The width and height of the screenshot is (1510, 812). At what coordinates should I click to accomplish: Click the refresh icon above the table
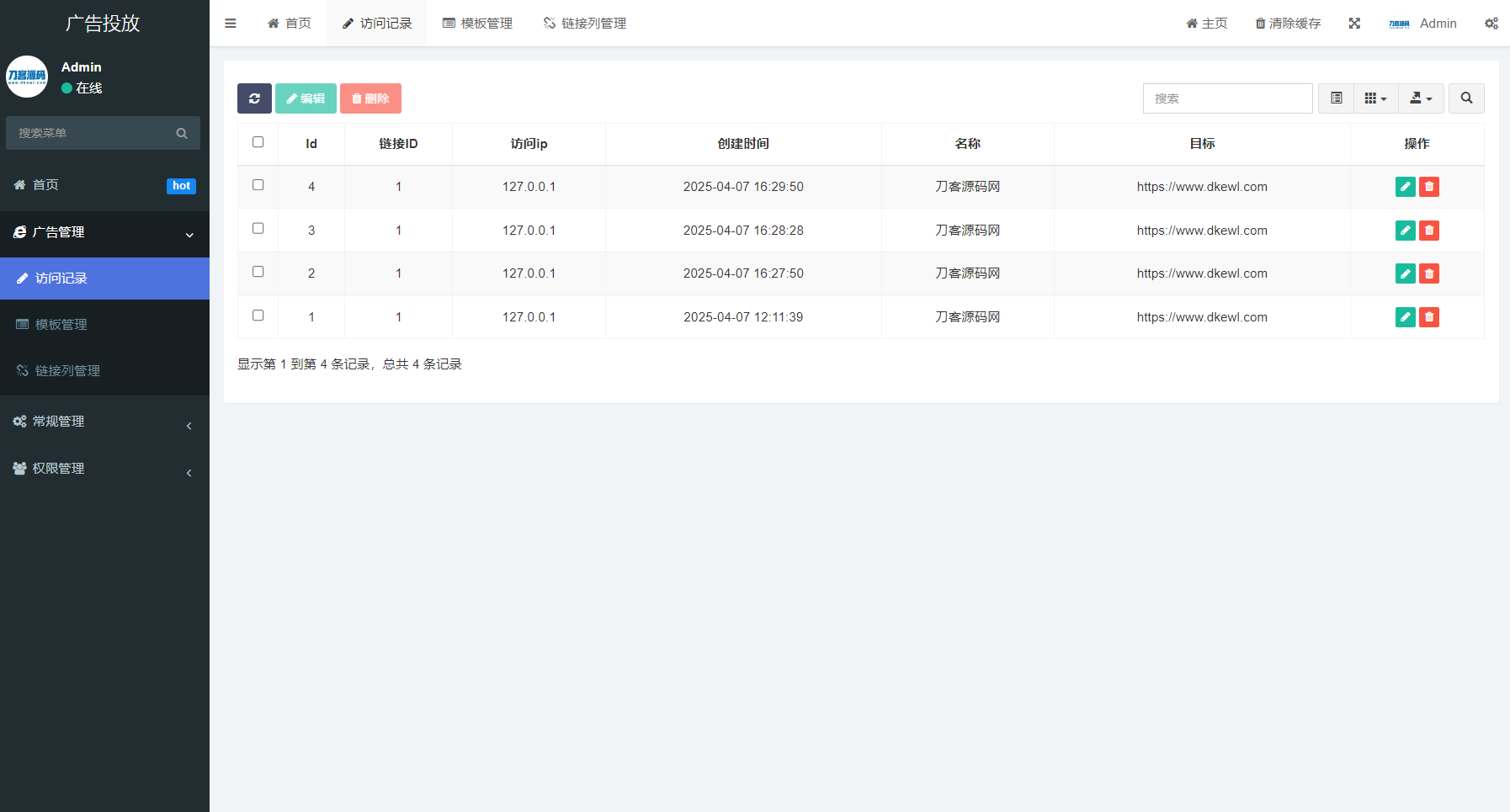tap(254, 98)
